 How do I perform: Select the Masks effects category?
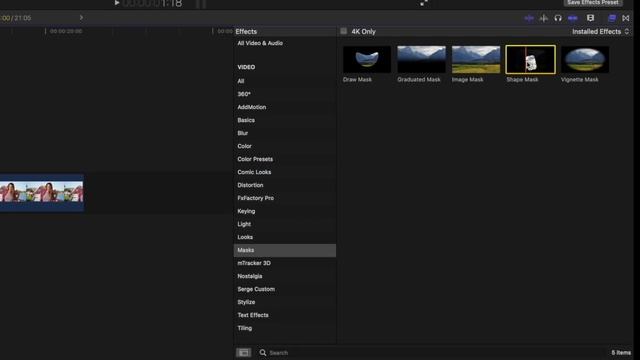coord(284,250)
